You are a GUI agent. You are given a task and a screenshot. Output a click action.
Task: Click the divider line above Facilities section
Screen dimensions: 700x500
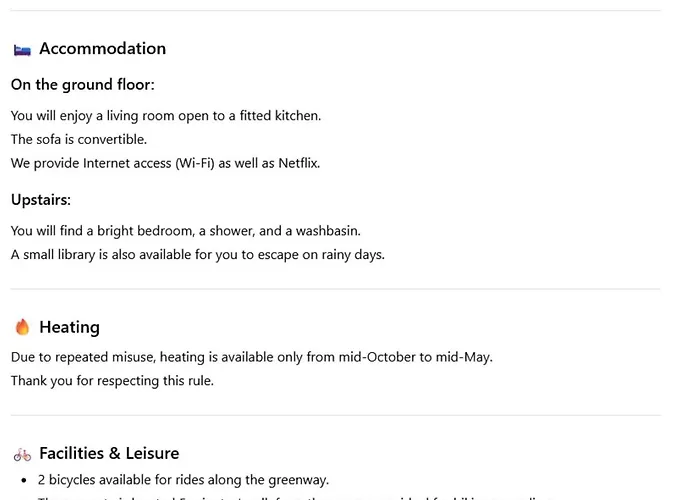pos(336,415)
